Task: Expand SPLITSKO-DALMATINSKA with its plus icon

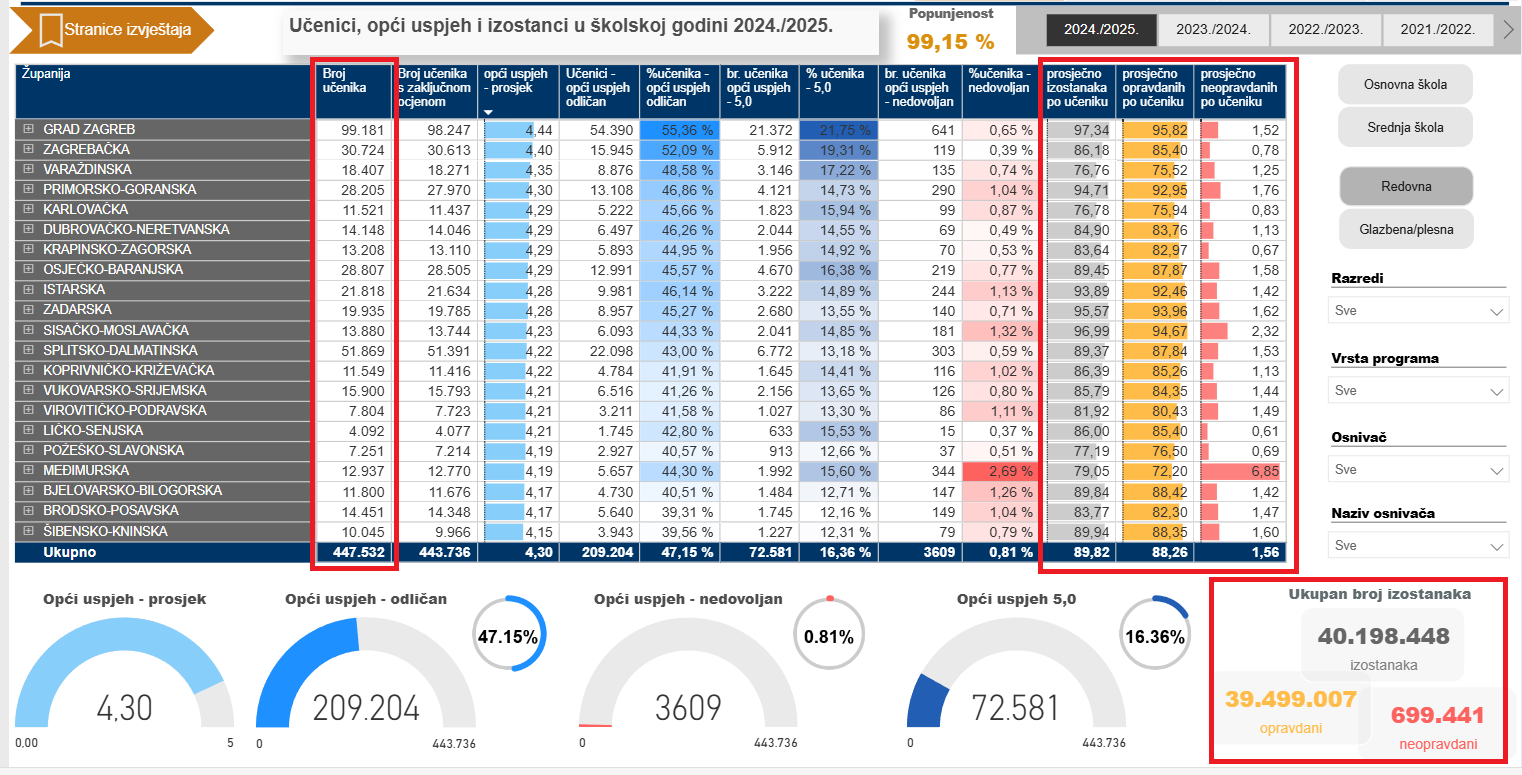Action: [28, 351]
